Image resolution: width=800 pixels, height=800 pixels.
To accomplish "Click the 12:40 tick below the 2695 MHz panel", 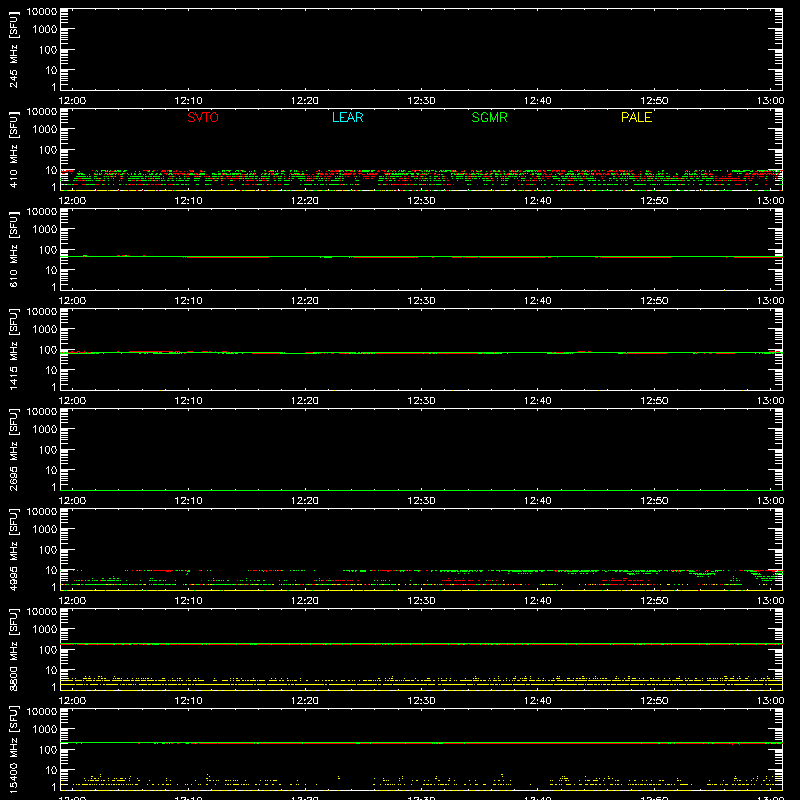I will point(538,501).
